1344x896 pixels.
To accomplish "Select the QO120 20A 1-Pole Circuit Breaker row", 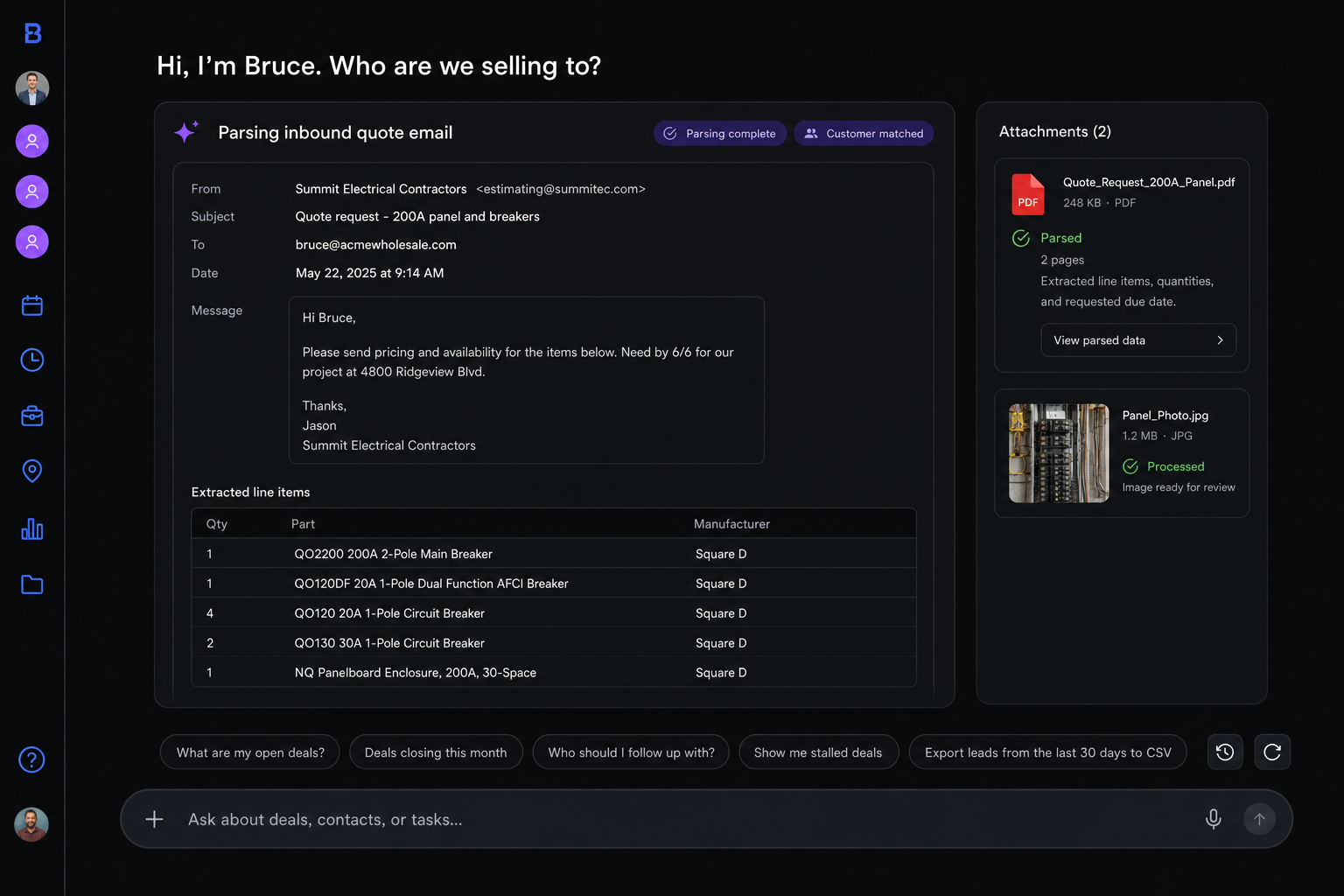I will pyautogui.click(x=554, y=613).
